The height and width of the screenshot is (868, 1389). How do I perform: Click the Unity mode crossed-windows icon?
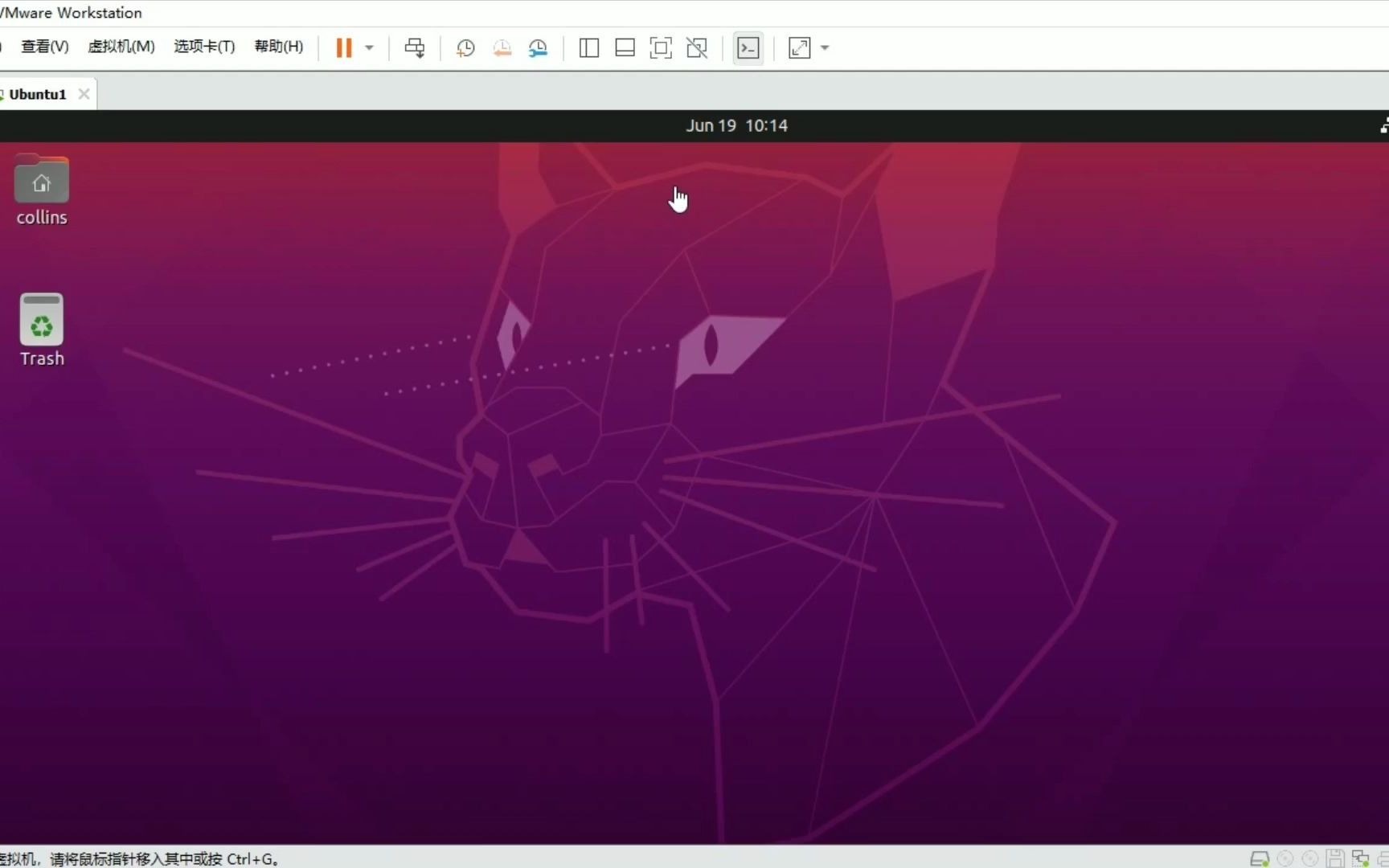(697, 48)
